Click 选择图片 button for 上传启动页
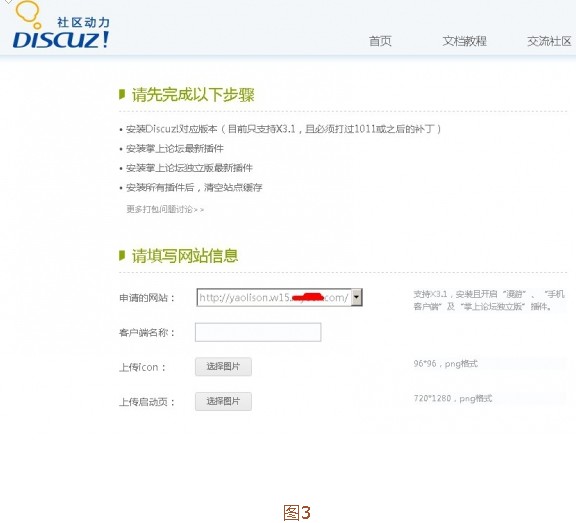Screen dimensions: 576x523 [x=223, y=401]
